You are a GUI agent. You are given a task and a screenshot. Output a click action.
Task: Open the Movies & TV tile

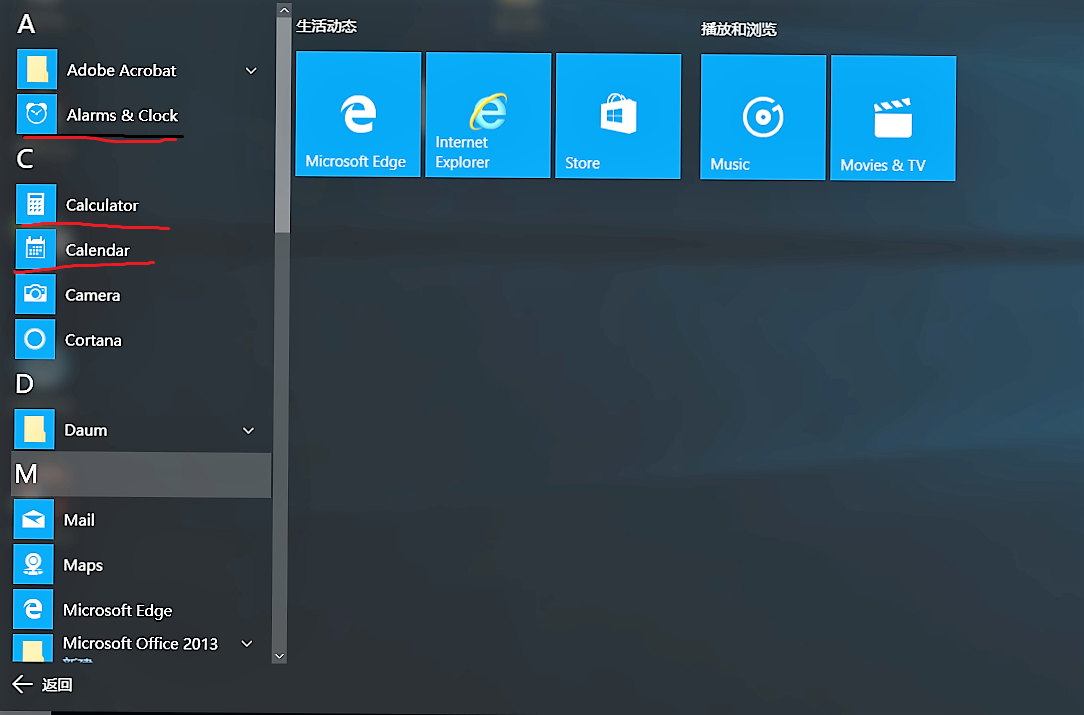coord(893,118)
